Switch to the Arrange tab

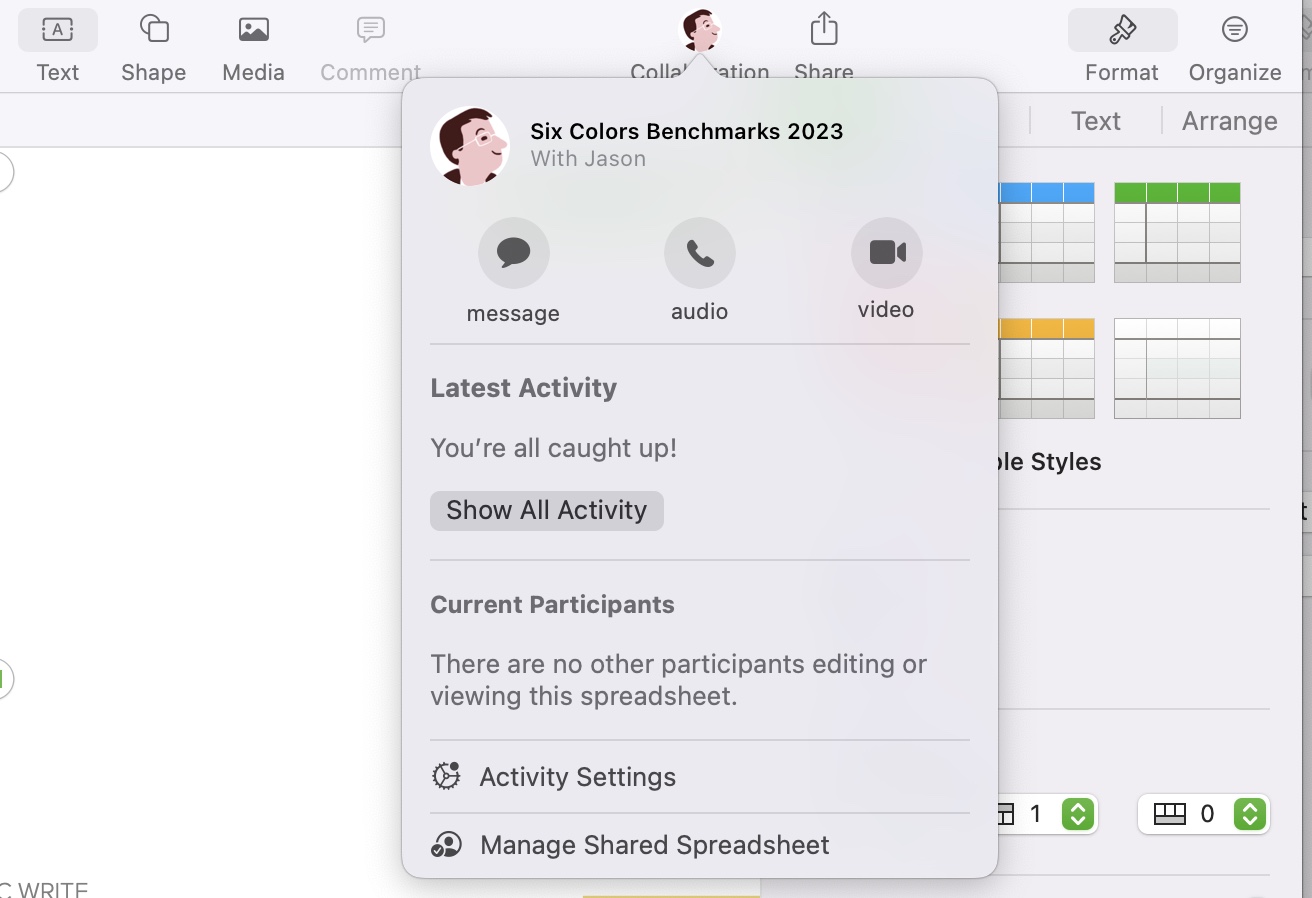click(x=1229, y=121)
